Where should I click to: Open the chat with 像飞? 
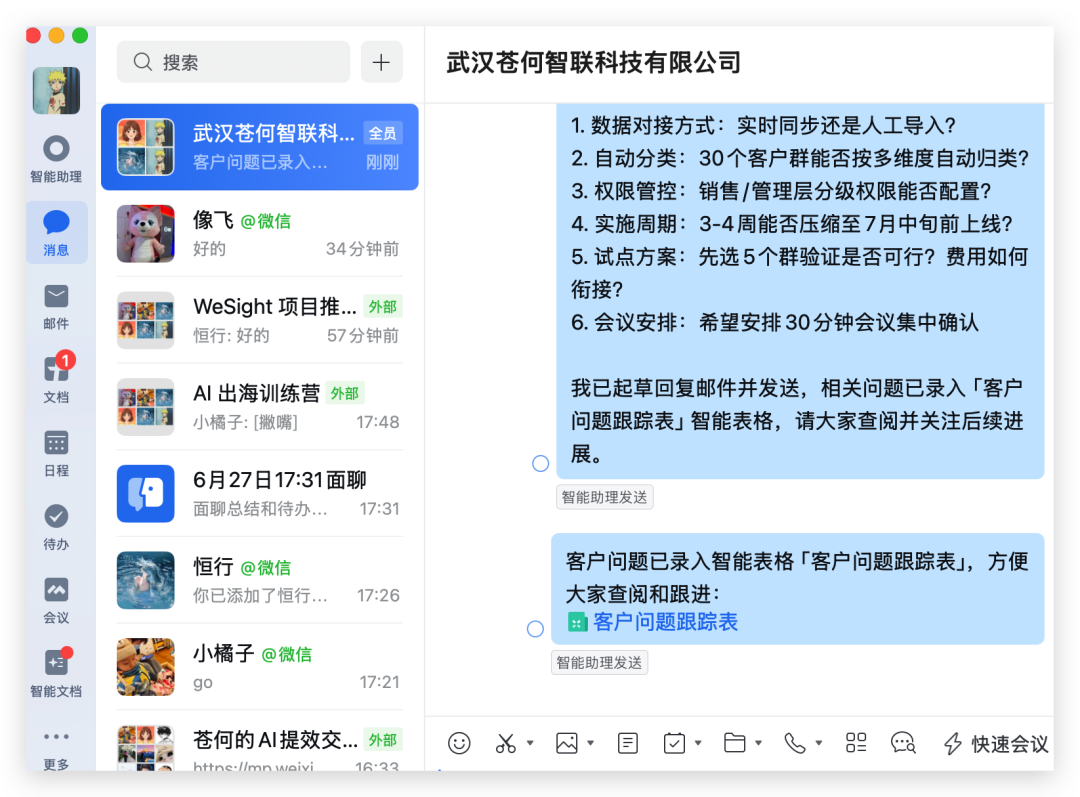point(260,234)
